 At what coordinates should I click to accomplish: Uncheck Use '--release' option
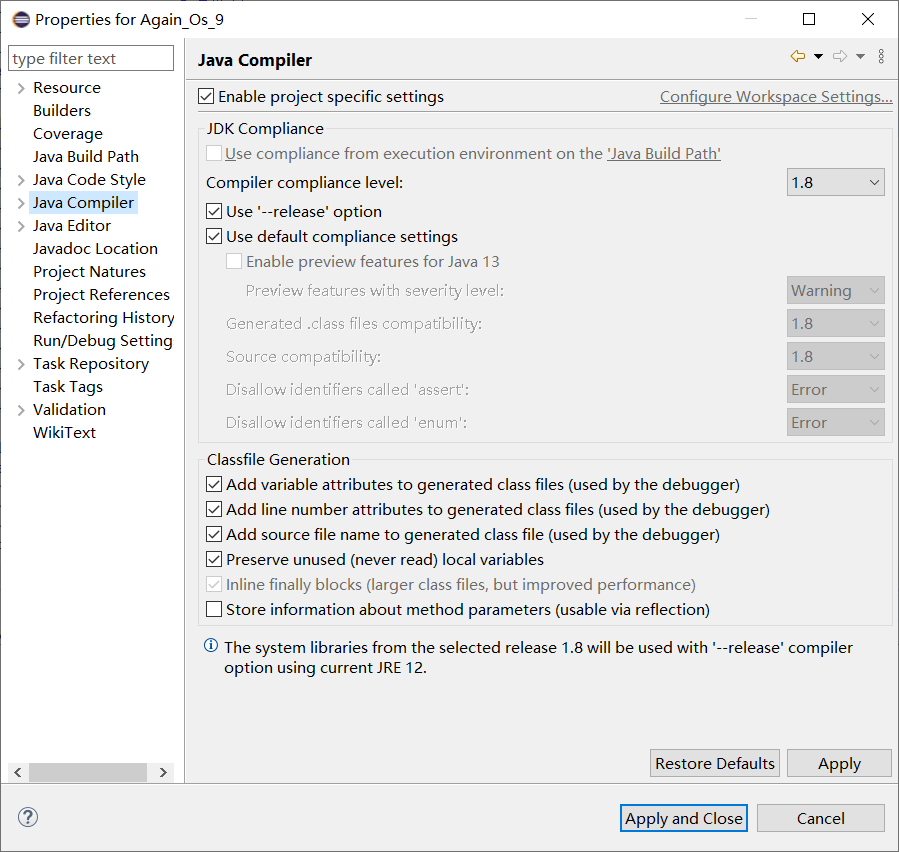[214, 212]
